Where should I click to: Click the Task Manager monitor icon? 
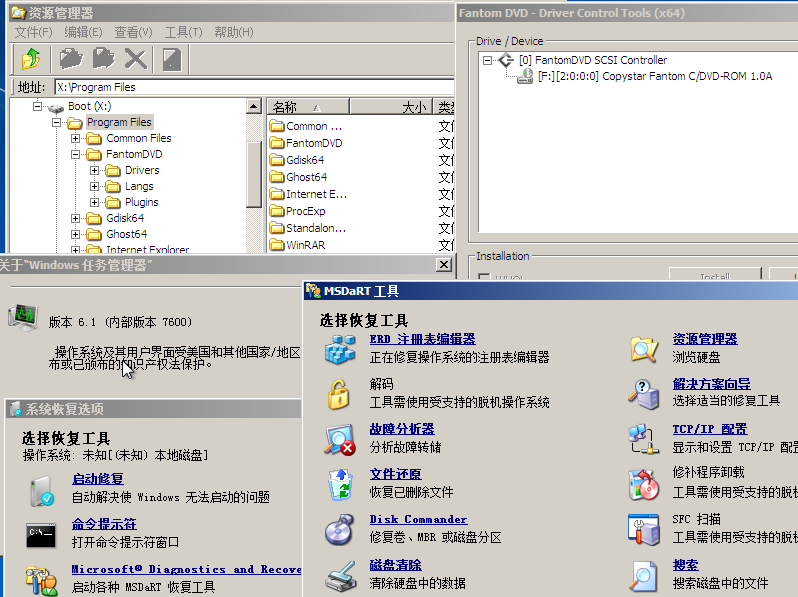[23, 318]
